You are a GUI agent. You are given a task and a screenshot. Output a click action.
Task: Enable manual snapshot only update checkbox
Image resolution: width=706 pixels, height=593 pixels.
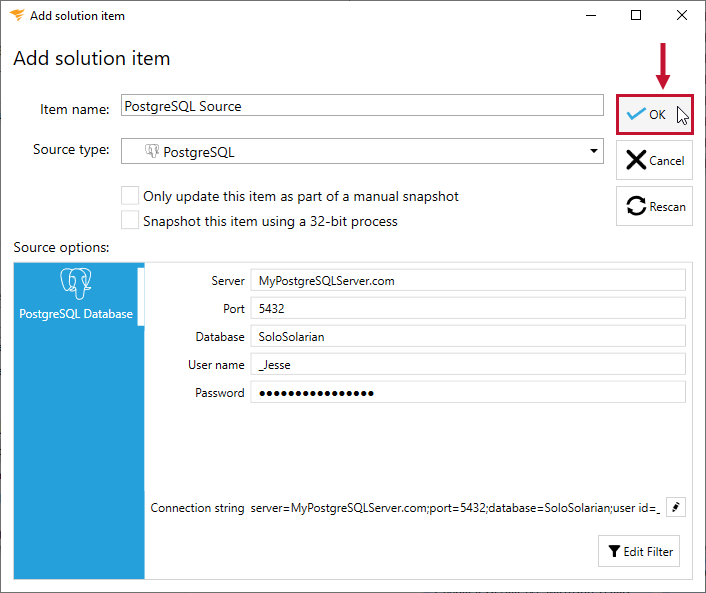click(130, 196)
